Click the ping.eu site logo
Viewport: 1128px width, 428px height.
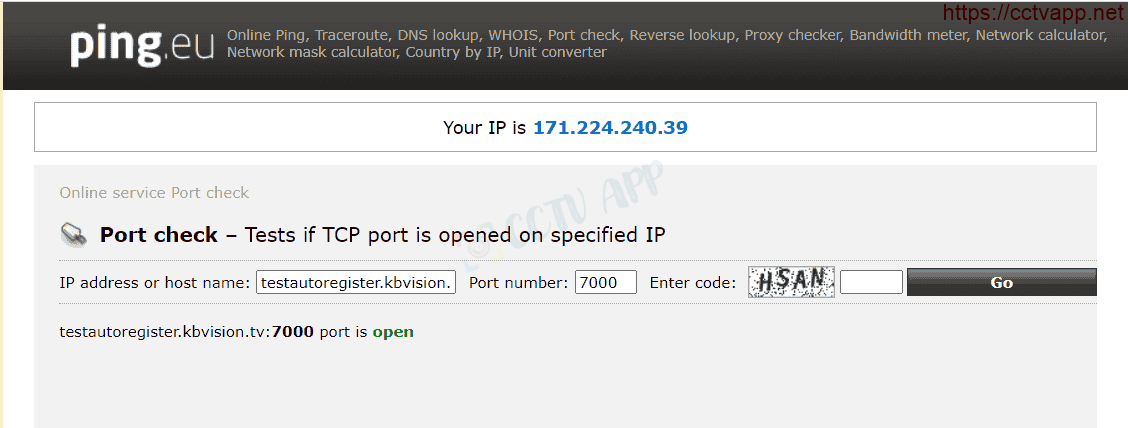tap(141, 45)
